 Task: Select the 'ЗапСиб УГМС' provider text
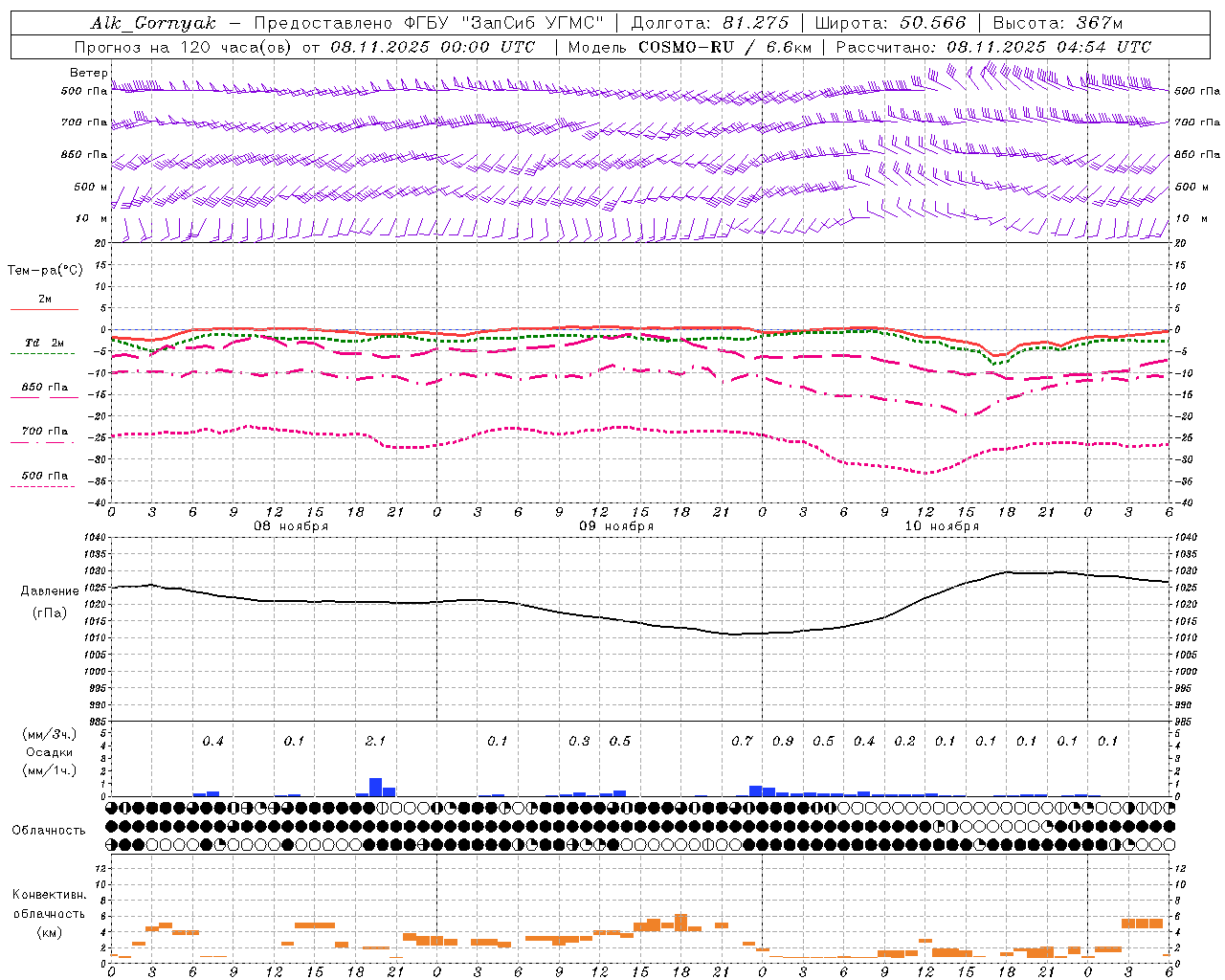tap(535, 23)
